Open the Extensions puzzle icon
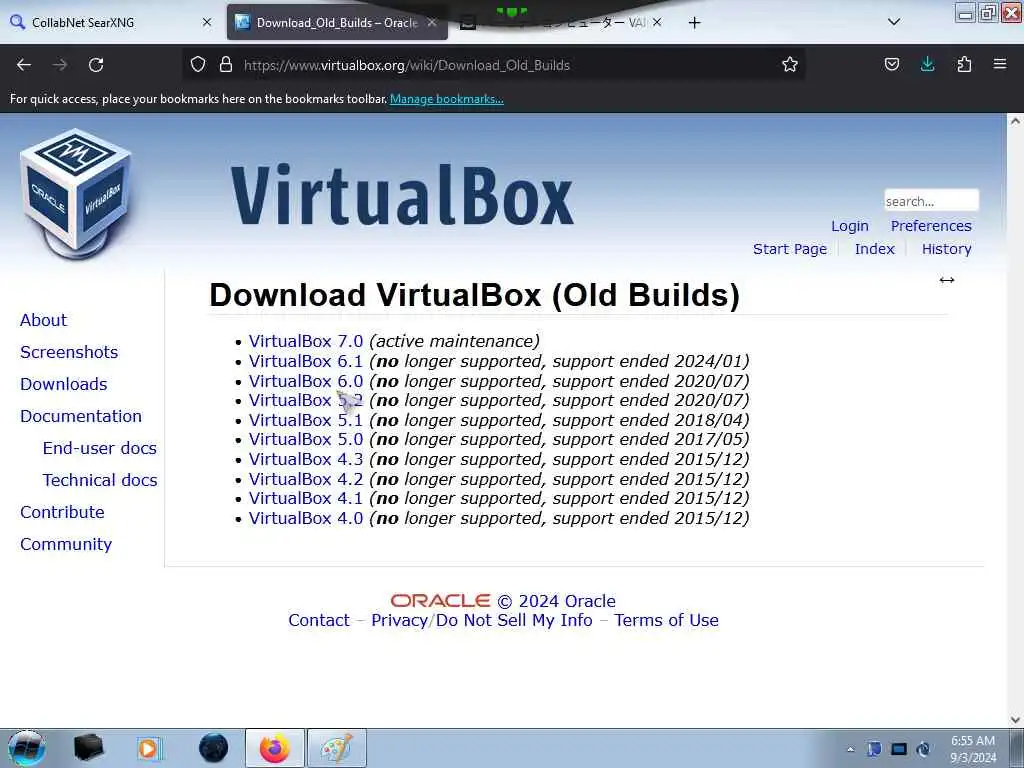1024x768 pixels. (964, 65)
